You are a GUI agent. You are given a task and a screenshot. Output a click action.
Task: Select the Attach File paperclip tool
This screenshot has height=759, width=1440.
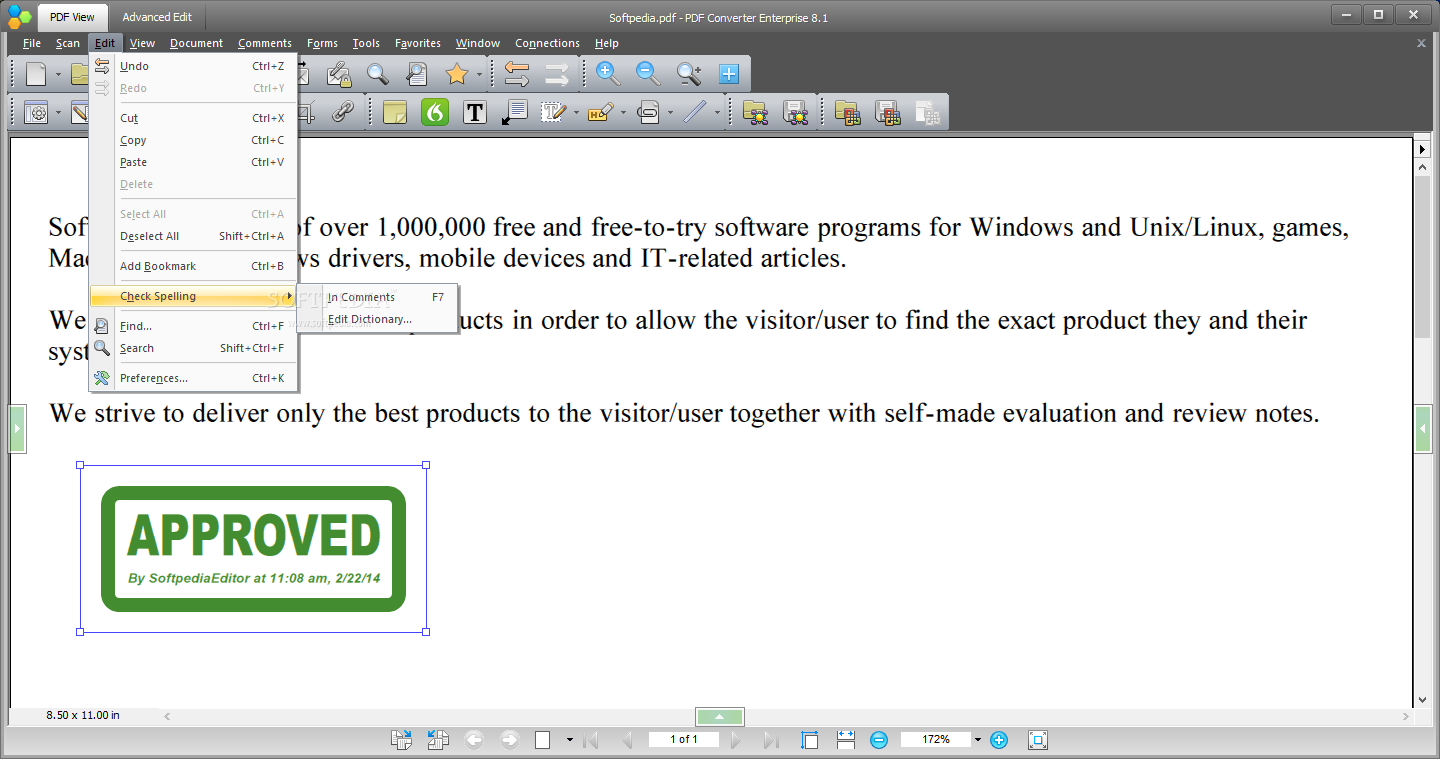(x=648, y=112)
